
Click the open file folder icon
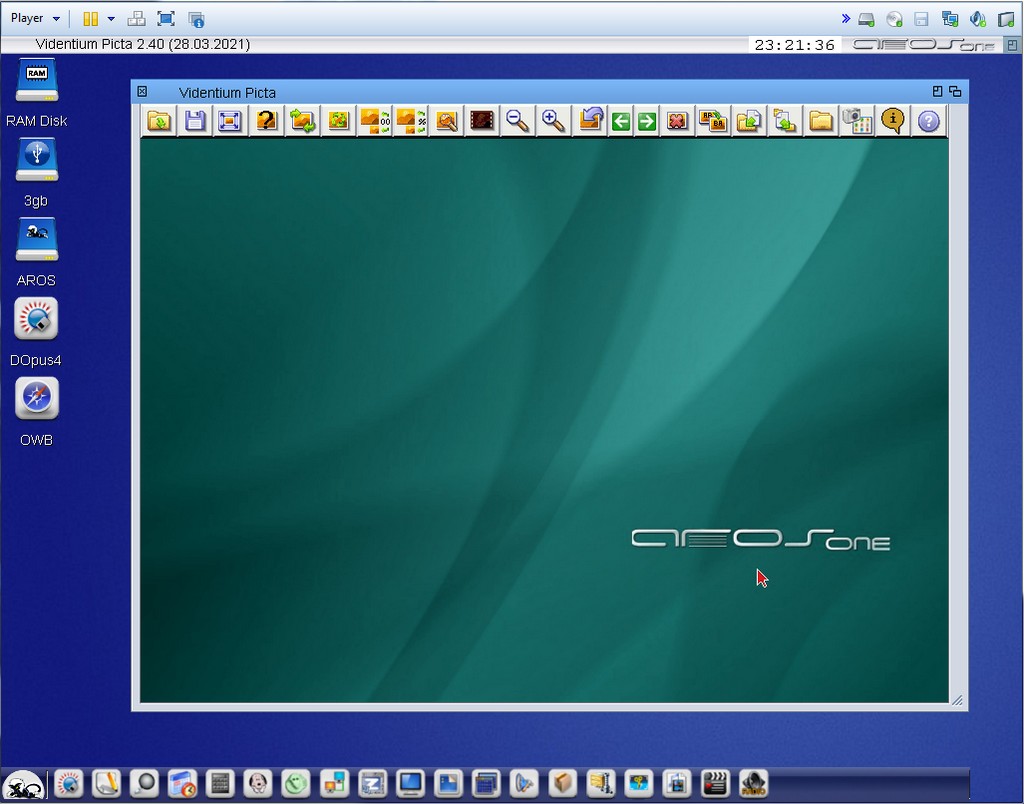[159, 121]
